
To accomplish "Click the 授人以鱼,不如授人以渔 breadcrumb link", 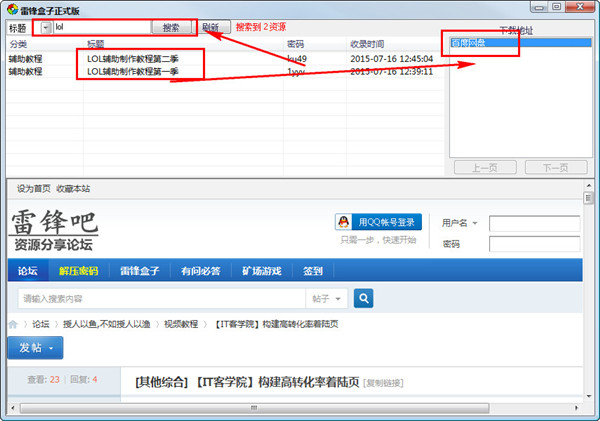I will click(x=107, y=324).
